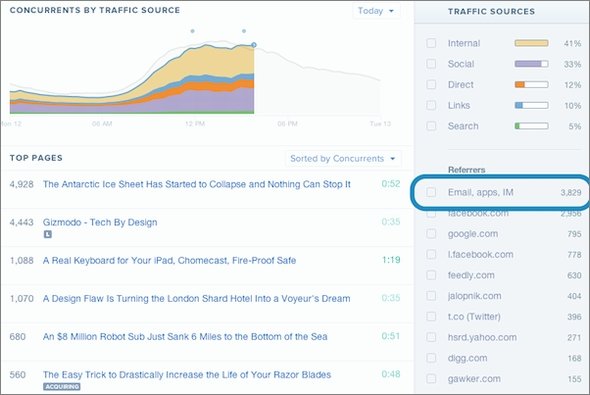Click the 4,928 concurrents count
Screen dimensions: 590x395
point(21,184)
